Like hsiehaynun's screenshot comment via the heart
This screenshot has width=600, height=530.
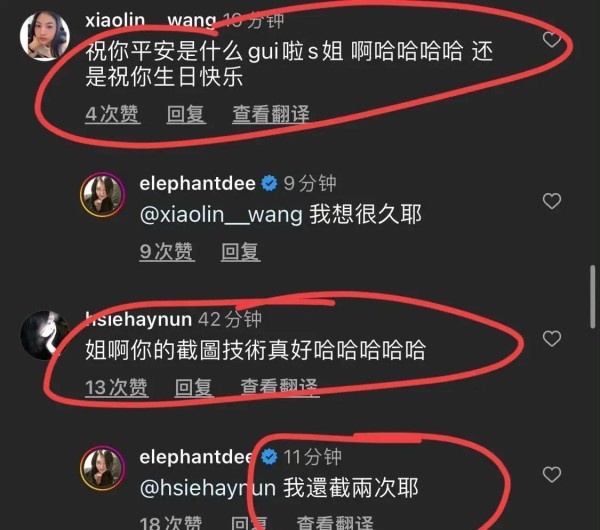coord(551,338)
